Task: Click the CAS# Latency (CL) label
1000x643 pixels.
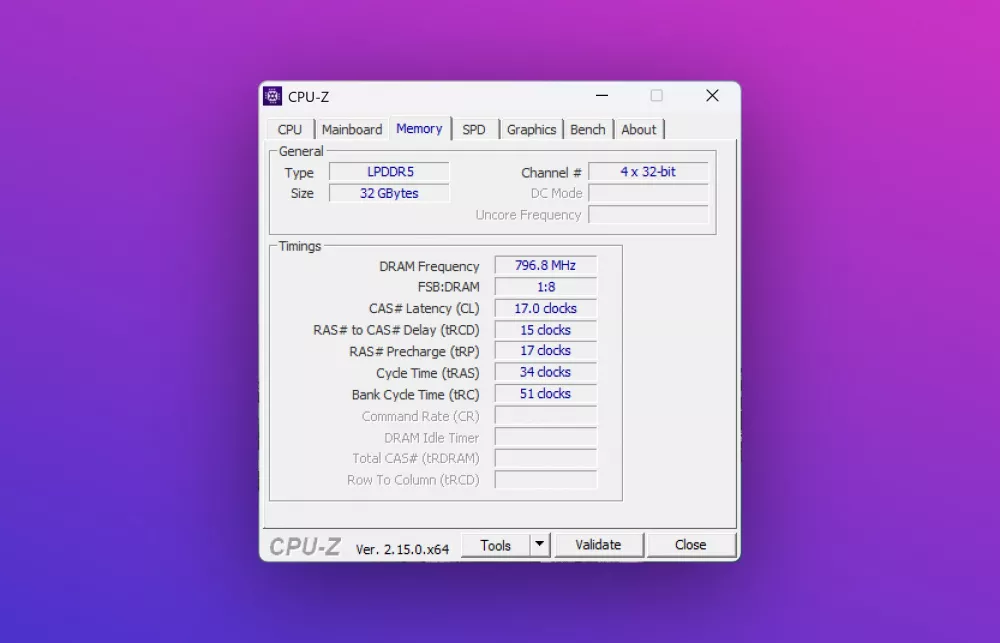Action: [x=424, y=309]
